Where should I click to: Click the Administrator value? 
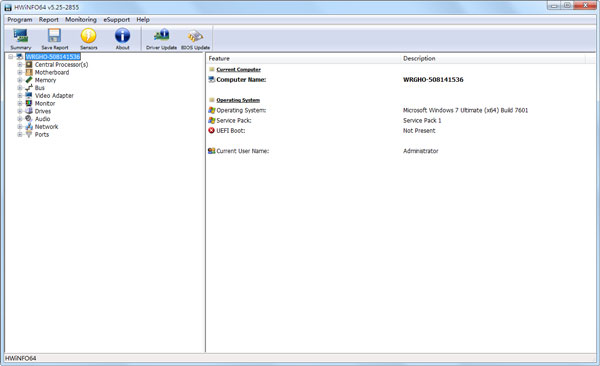click(x=421, y=151)
